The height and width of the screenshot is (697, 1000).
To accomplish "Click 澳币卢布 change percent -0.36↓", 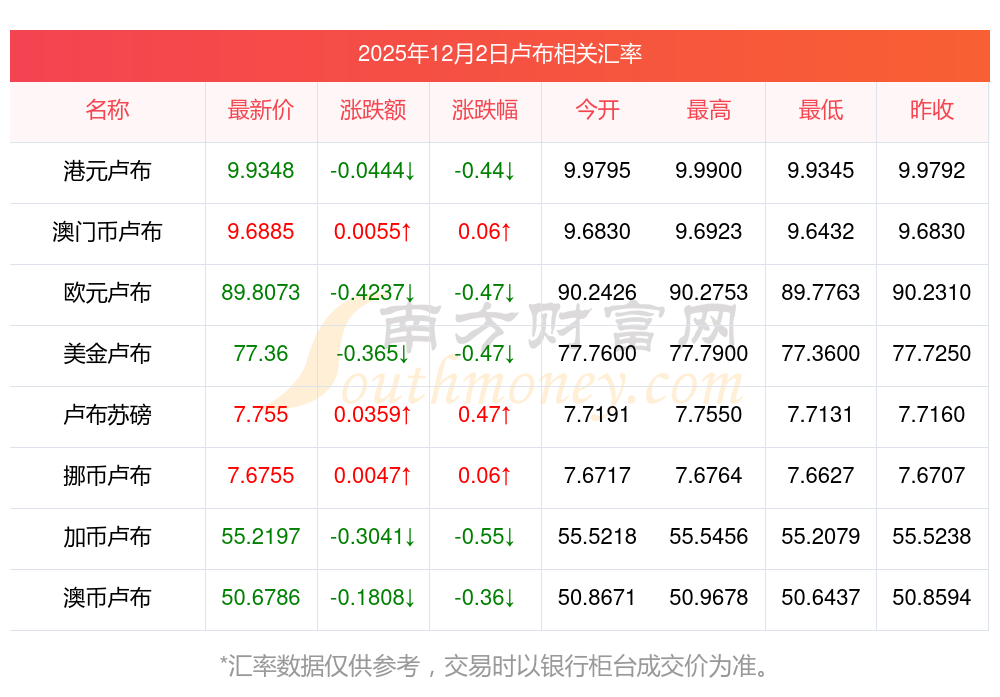I will pos(485,598).
